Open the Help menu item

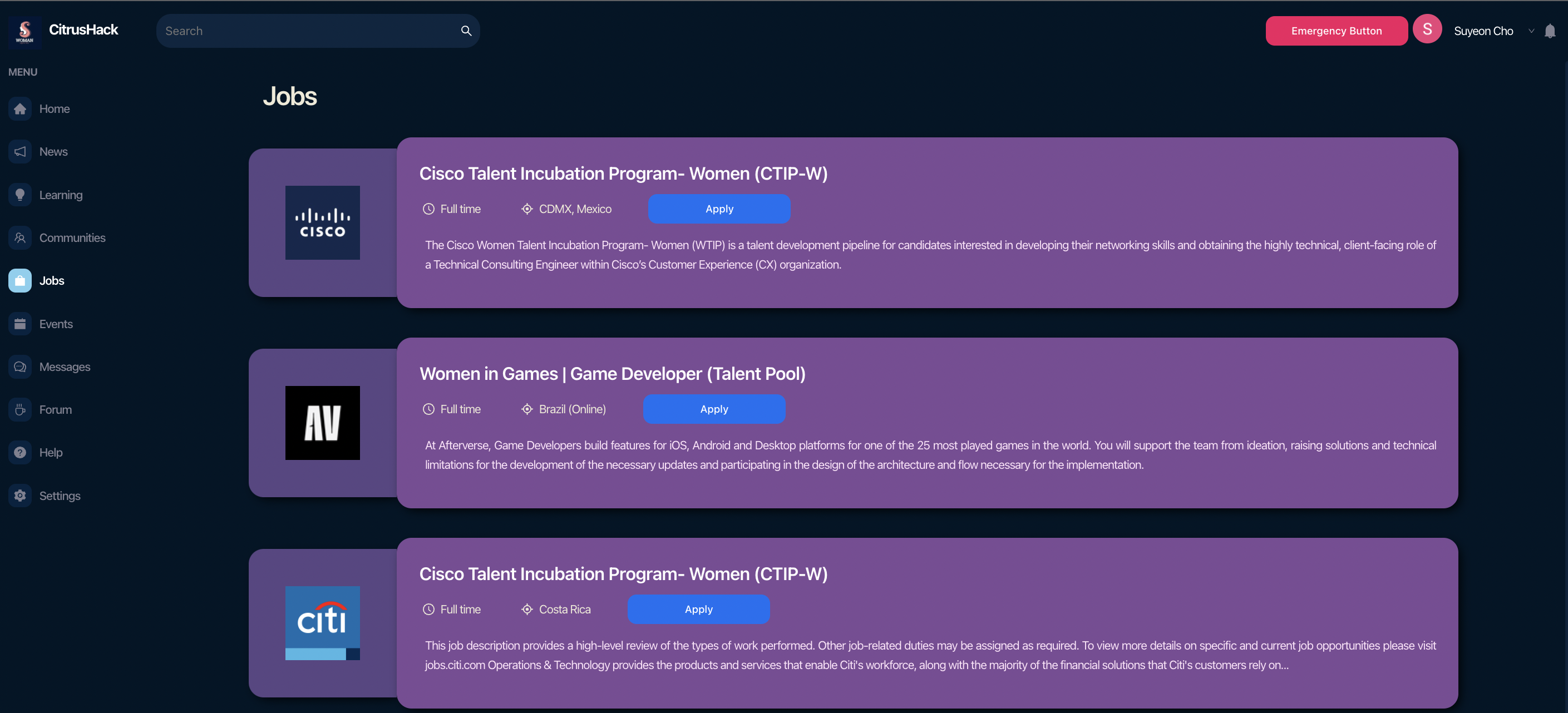51,453
